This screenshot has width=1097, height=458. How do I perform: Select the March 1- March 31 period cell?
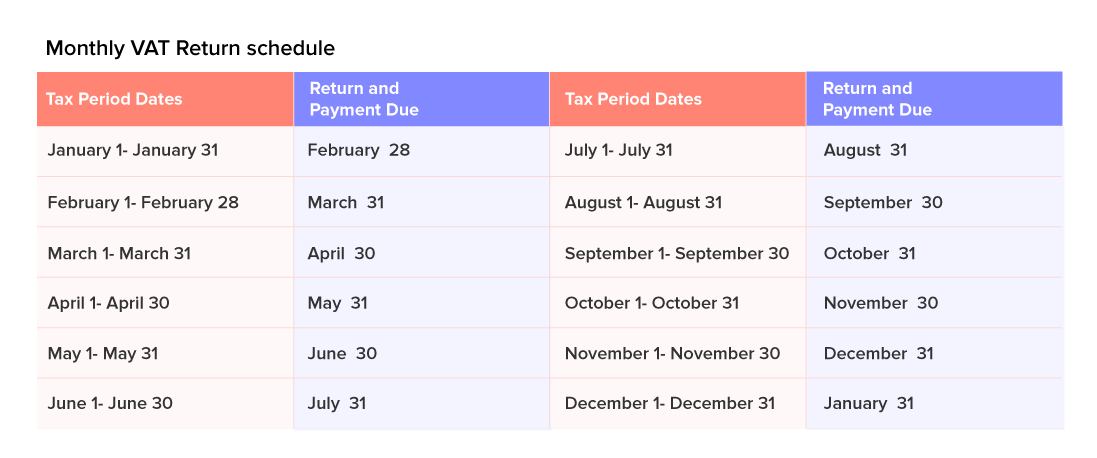[x=119, y=254]
